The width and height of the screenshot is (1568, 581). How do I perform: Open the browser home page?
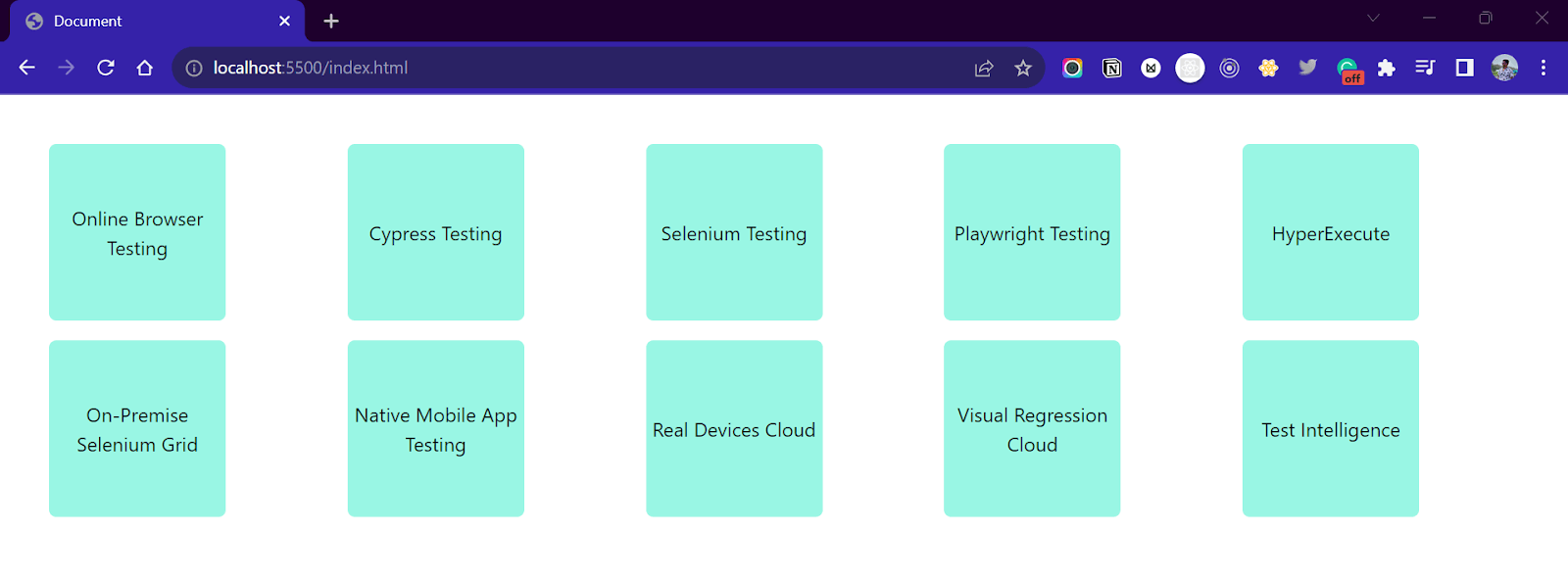point(145,68)
